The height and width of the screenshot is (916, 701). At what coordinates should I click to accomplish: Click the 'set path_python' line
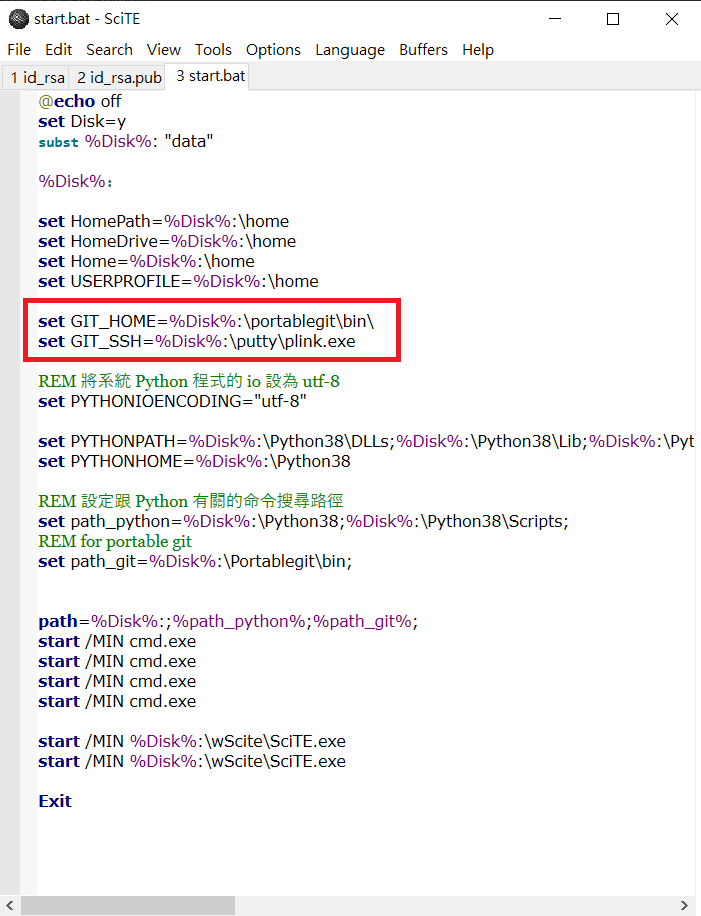303,521
